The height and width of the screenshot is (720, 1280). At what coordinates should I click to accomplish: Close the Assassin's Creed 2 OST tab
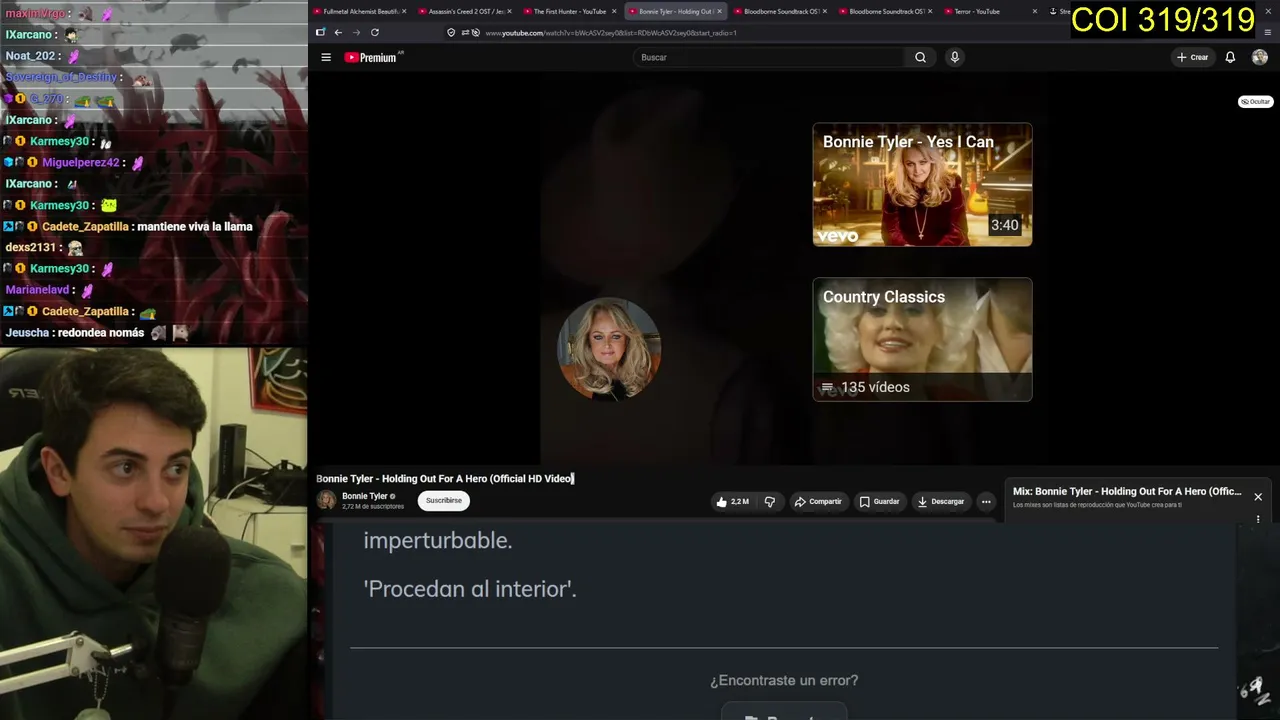pos(509,11)
